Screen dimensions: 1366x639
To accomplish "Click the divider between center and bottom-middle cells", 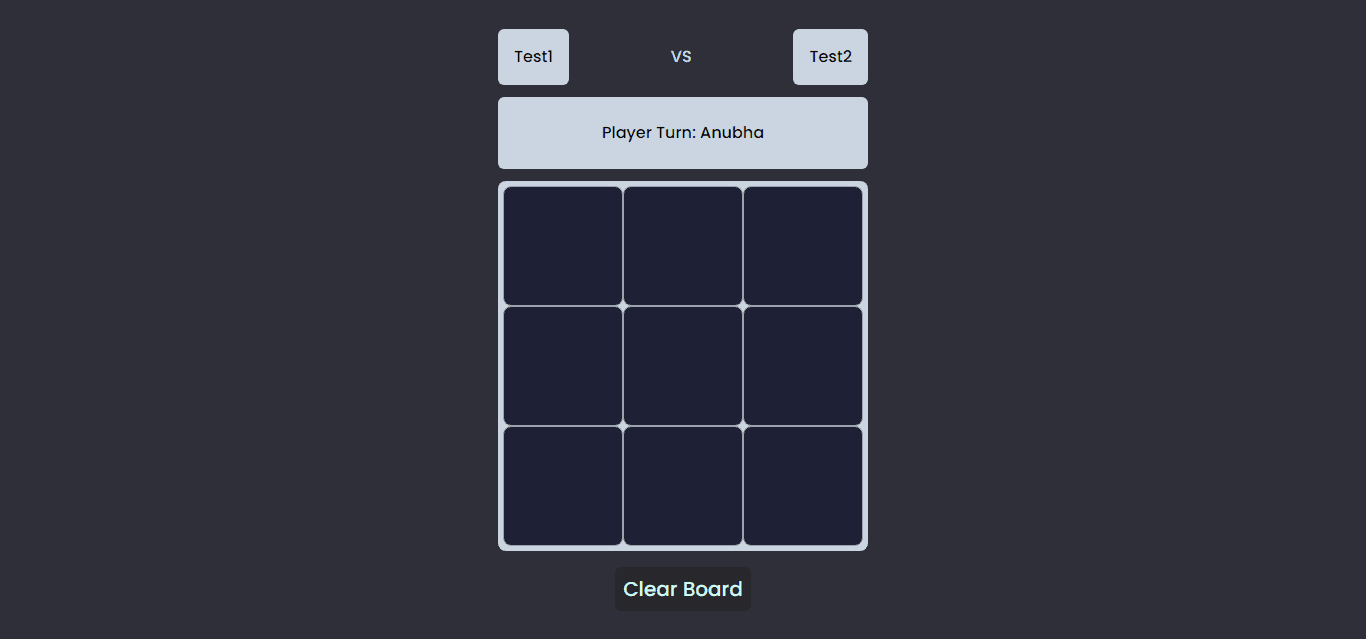I will click(683, 426).
